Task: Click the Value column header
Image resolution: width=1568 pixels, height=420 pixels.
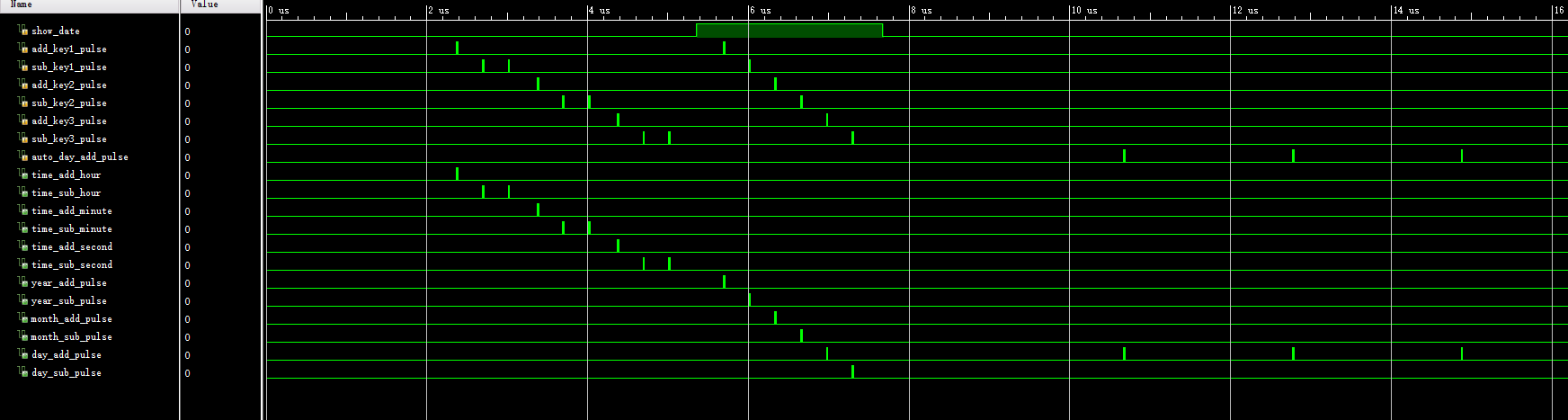Action: tap(222, 4)
